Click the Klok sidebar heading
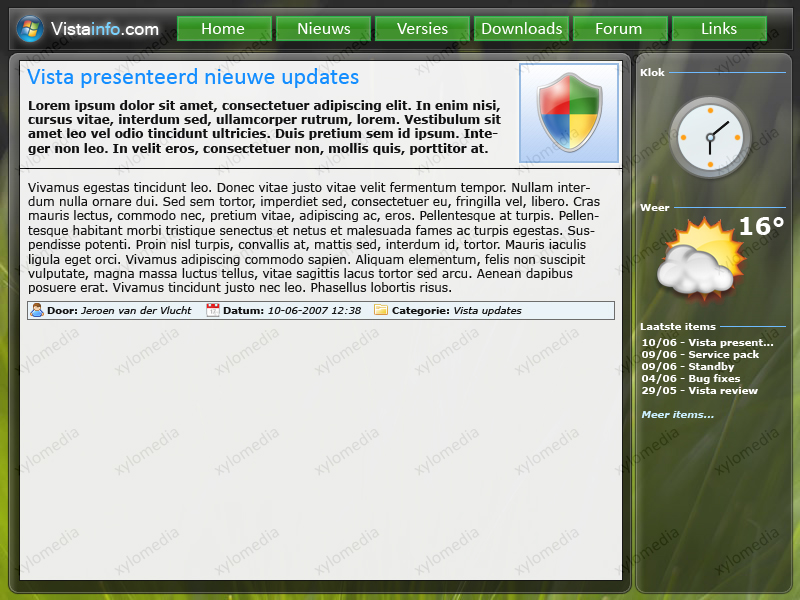This screenshot has width=800, height=600. point(652,72)
